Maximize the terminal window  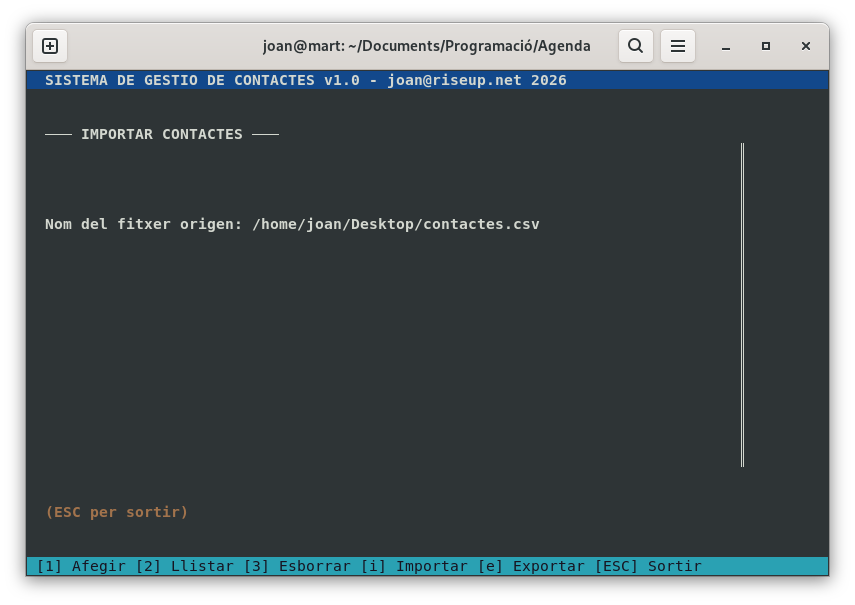766,46
